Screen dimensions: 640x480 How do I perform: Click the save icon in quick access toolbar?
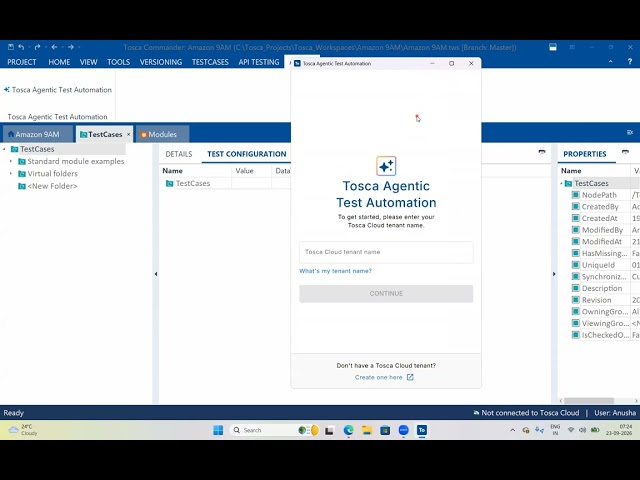(11, 47)
